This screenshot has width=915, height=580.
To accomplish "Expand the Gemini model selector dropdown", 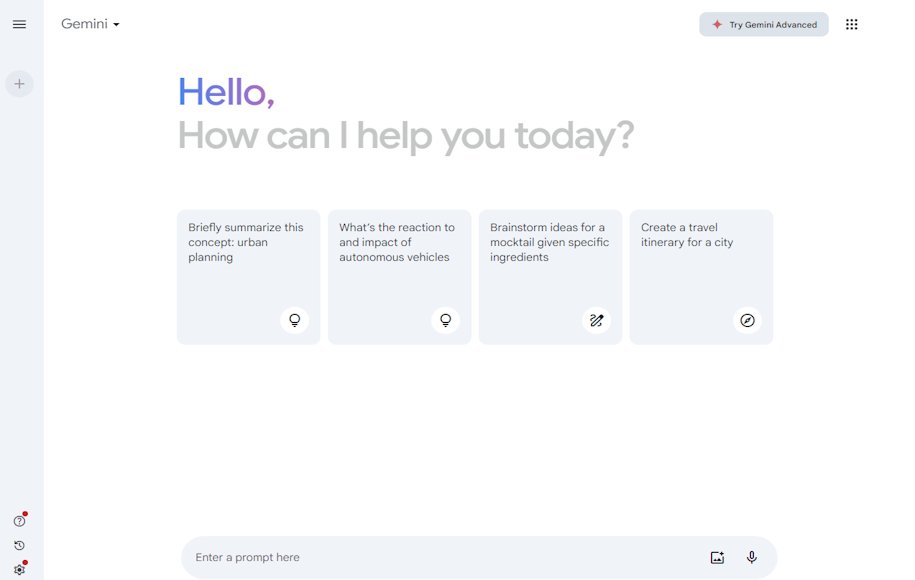I will [116, 25].
